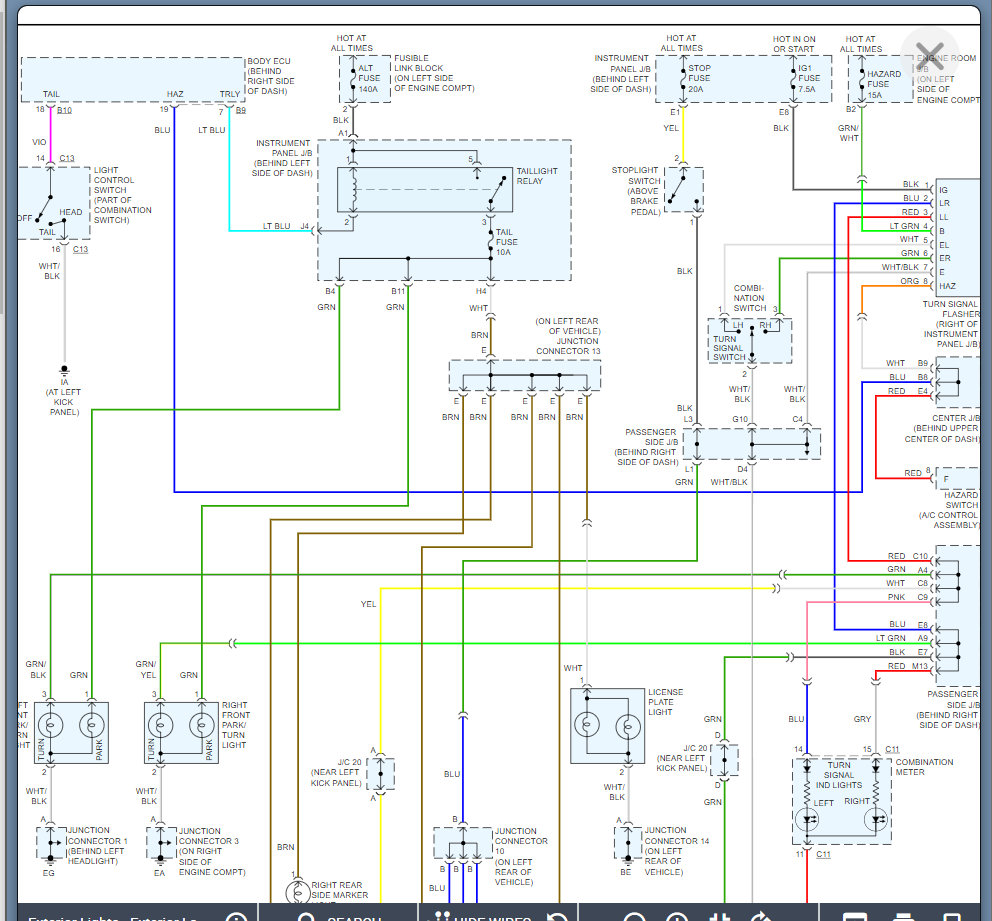The width and height of the screenshot is (992, 921).
Task: Click the License Plate Light symbol
Action: pyautogui.click(x=607, y=727)
